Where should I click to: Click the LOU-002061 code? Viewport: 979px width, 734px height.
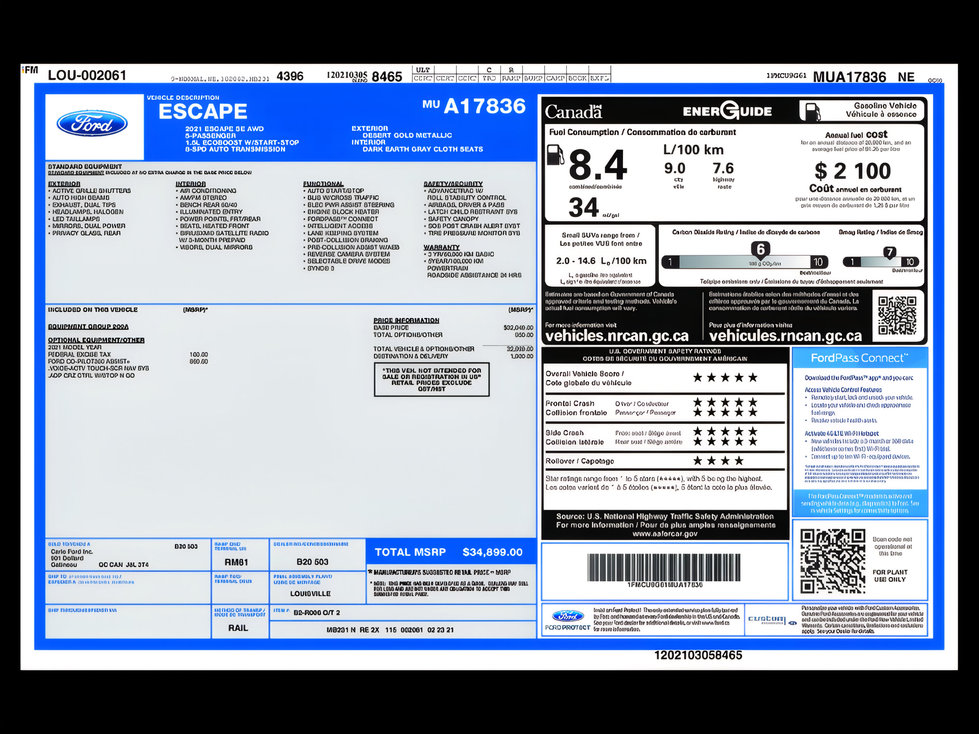click(87, 76)
